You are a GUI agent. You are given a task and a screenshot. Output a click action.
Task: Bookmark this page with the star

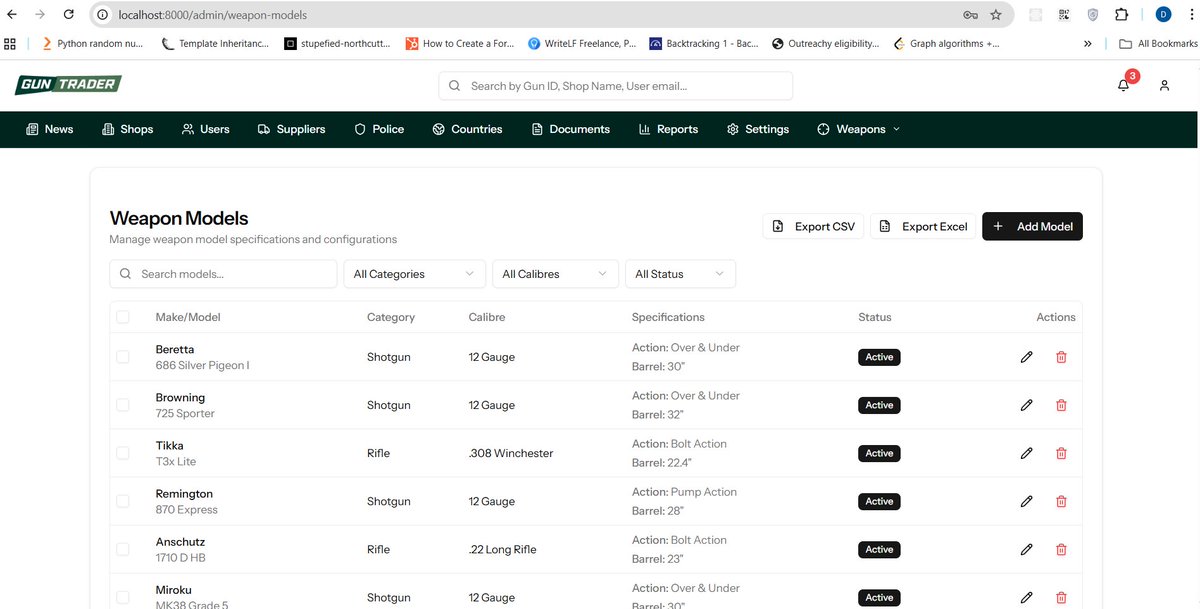click(996, 15)
